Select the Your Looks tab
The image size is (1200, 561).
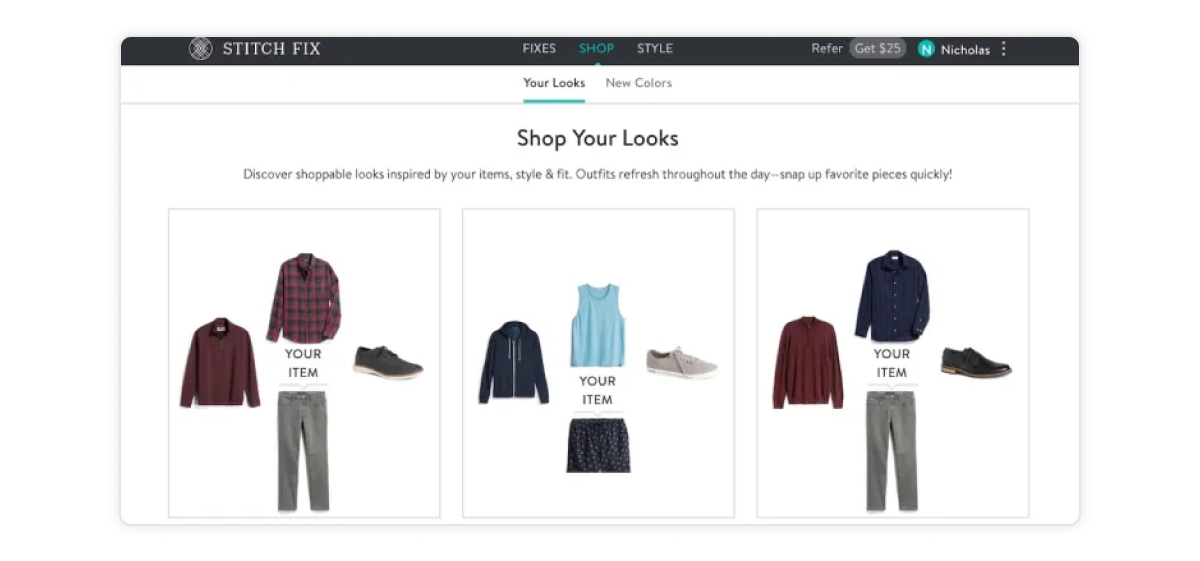tap(554, 83)
